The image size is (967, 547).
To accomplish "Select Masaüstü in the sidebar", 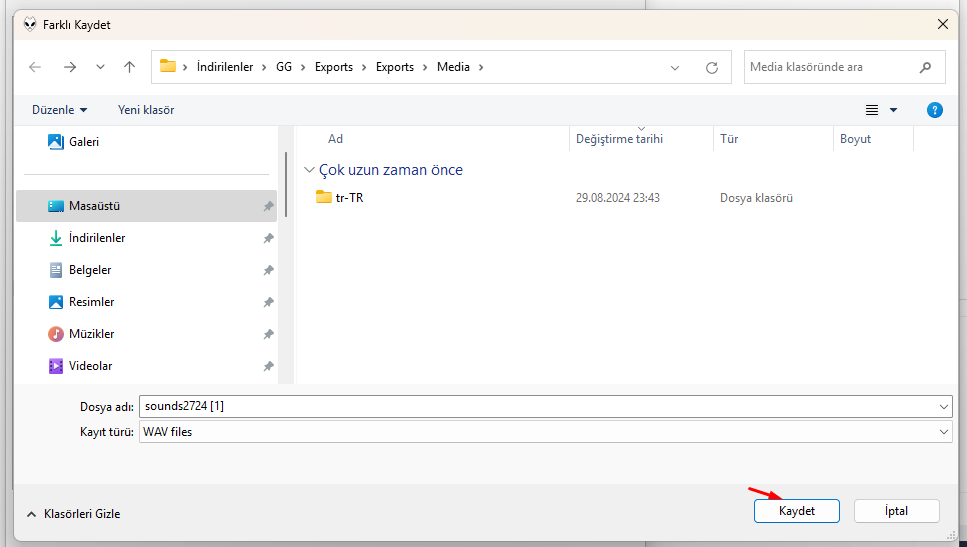I will [x=146, y=206].
